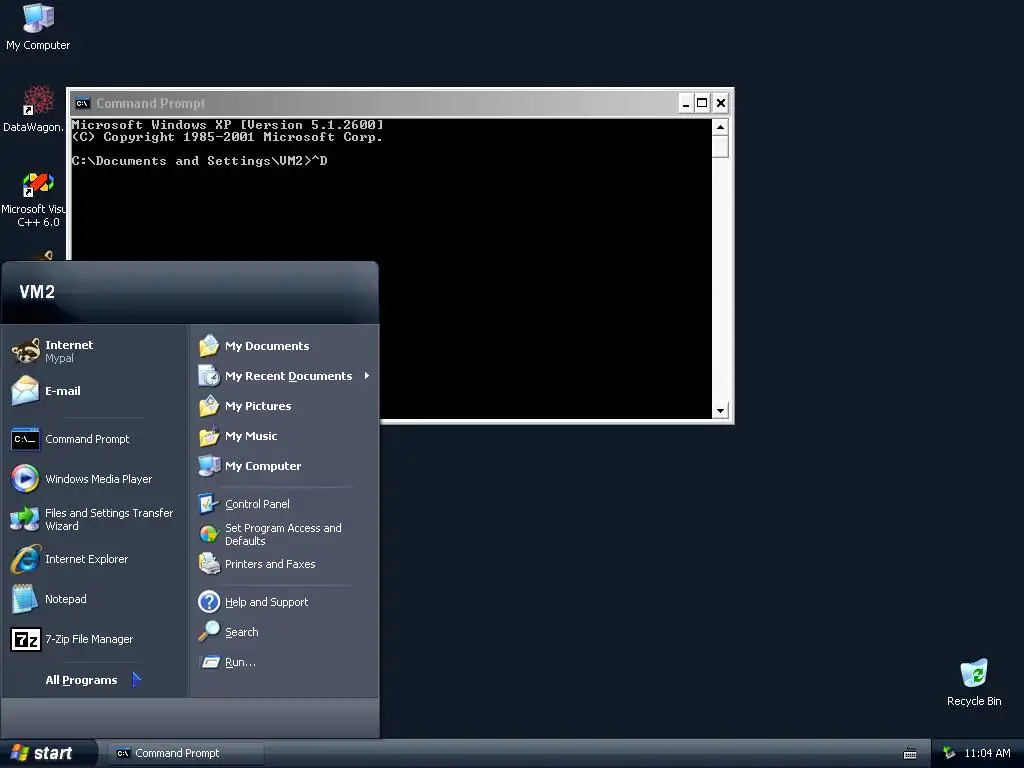Launch 7-Zip File Manager icon
Image resolution: width=1024 pixels, height=768 pixels.
click(x=25, y=639)
